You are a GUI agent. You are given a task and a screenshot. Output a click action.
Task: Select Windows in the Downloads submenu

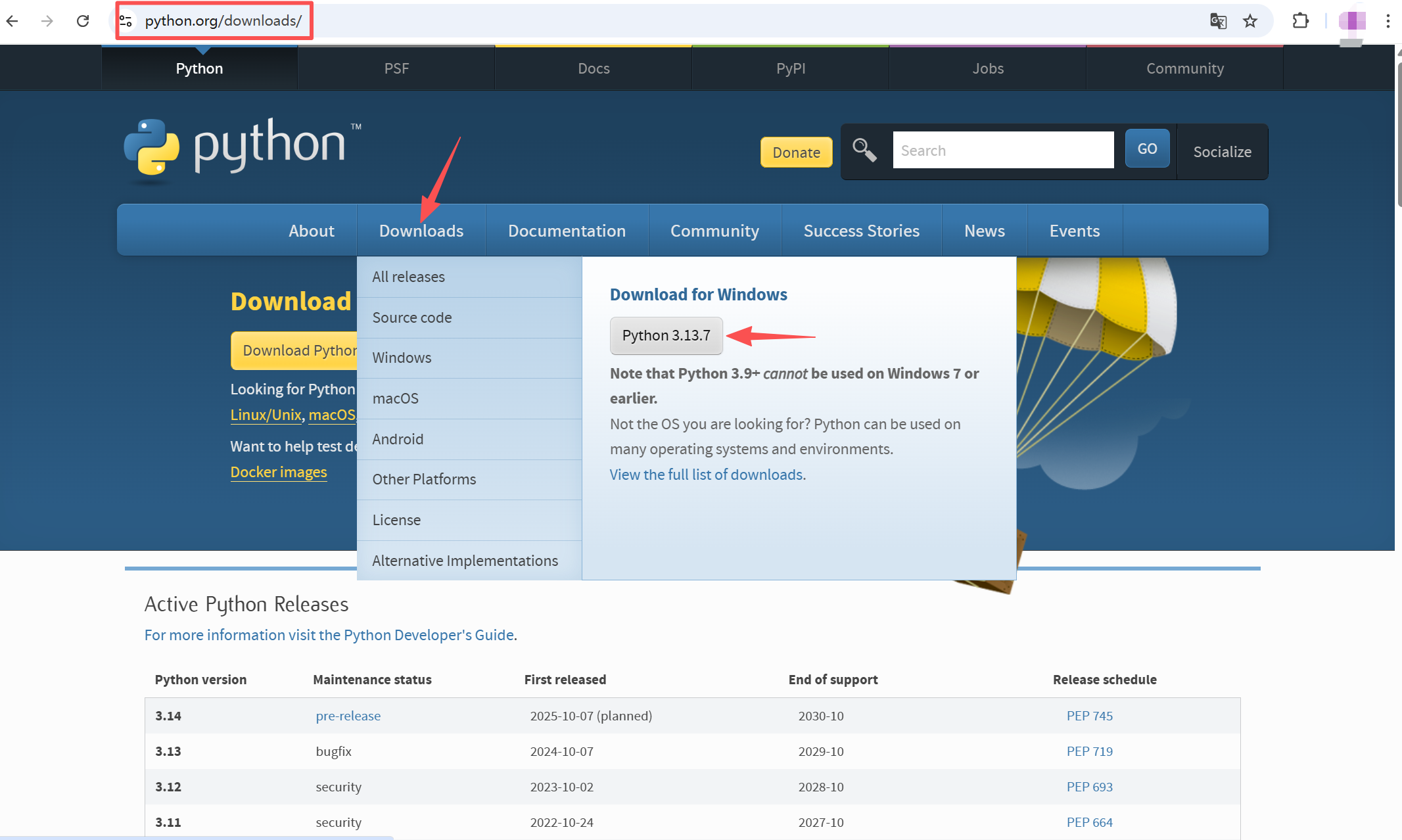(402, 358)
